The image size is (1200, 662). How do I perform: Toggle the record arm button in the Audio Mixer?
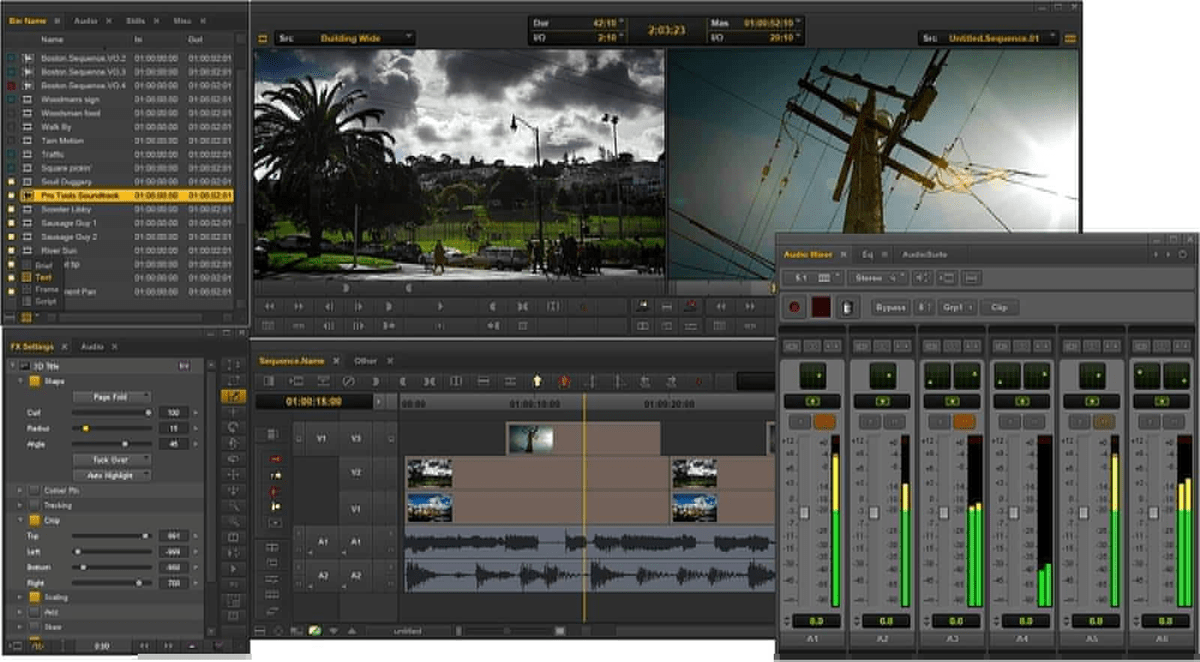796,307
